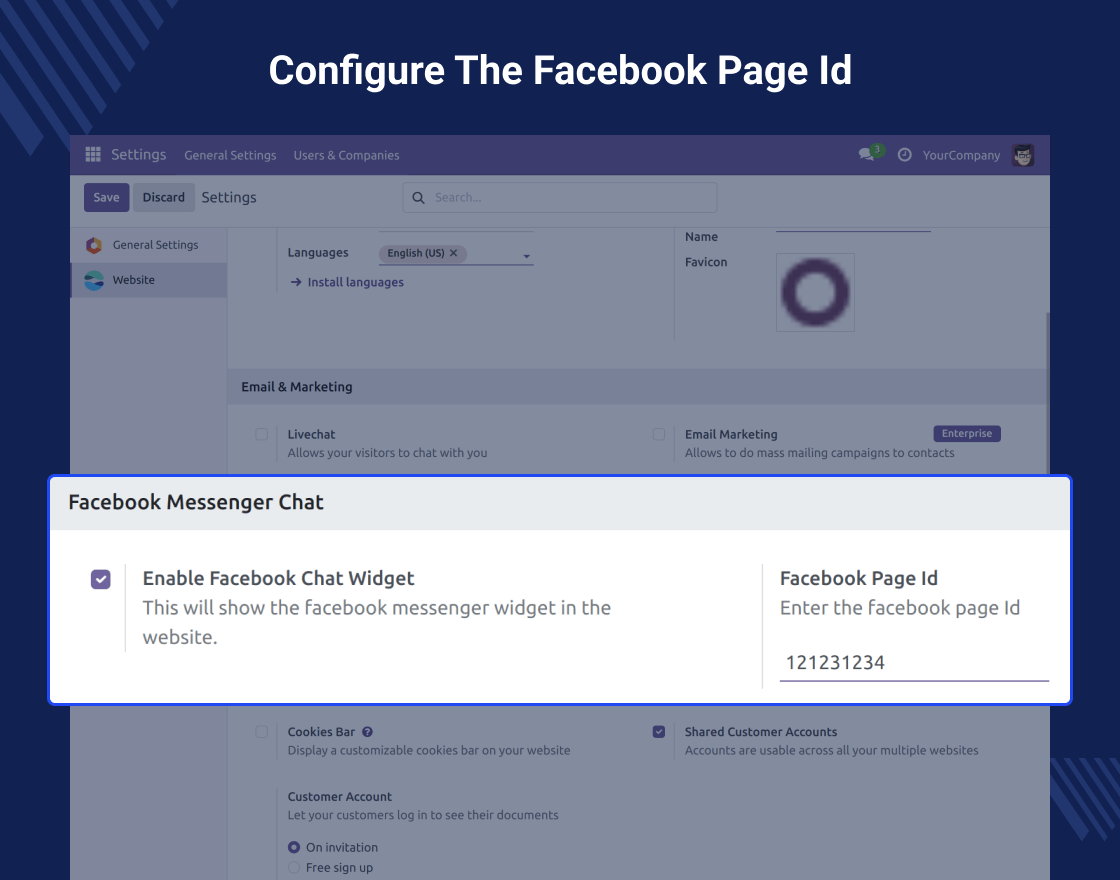The width and height of the screenshot is (1120, 880).
Task: Click the Facebook Messenger Chat section header
Action: (560, 503)
